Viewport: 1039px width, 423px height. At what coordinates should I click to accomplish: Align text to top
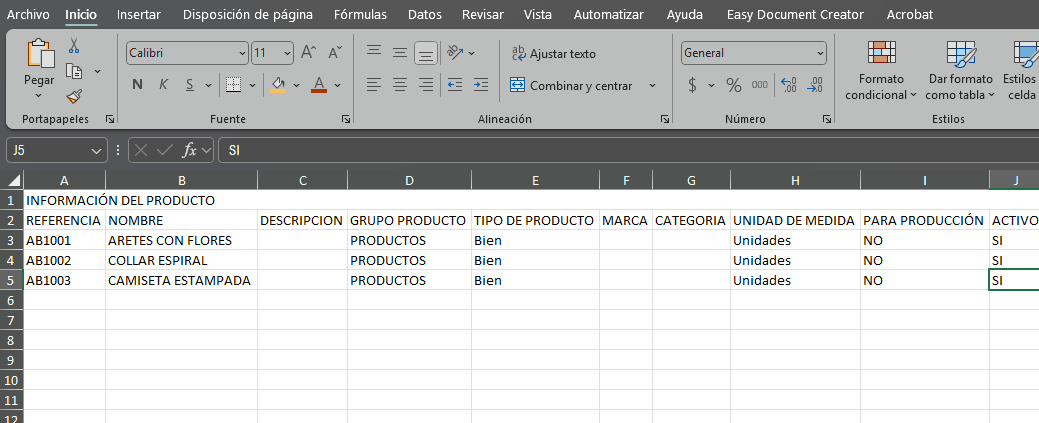(x=374, y=52)
